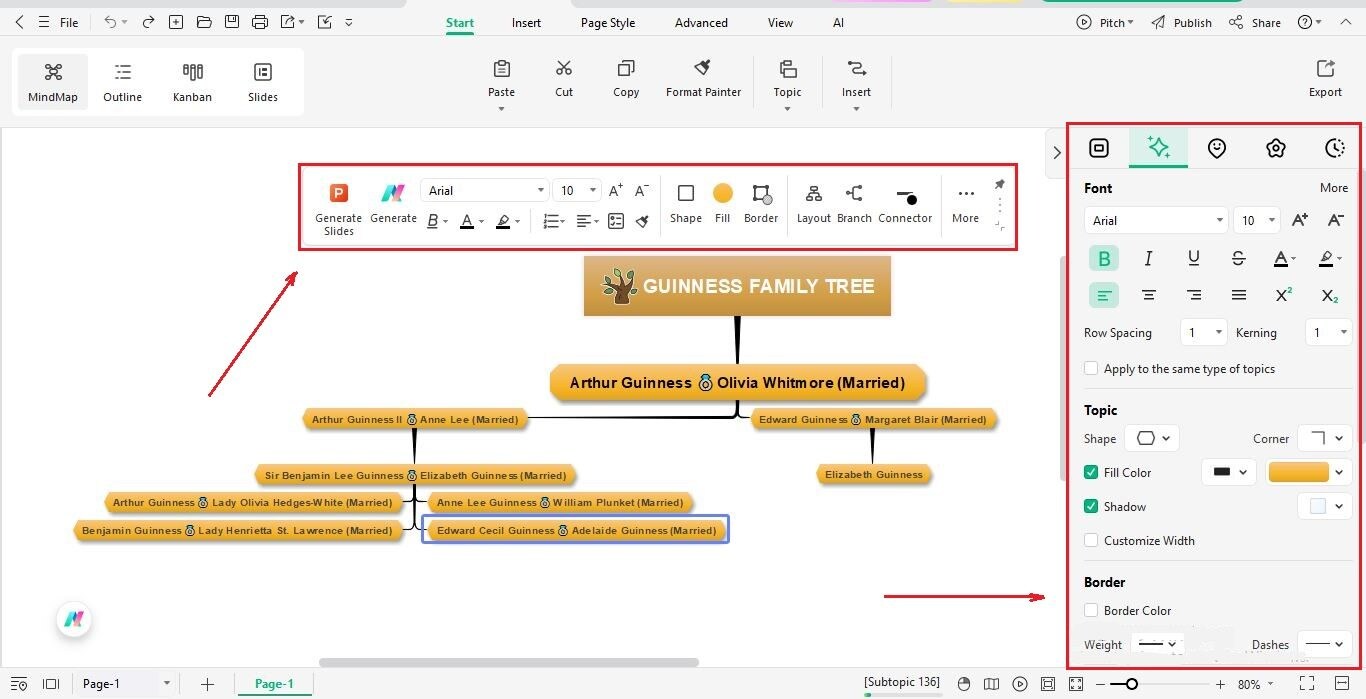
Task: Switch to Kanban mode
Action: coord(192,83)
